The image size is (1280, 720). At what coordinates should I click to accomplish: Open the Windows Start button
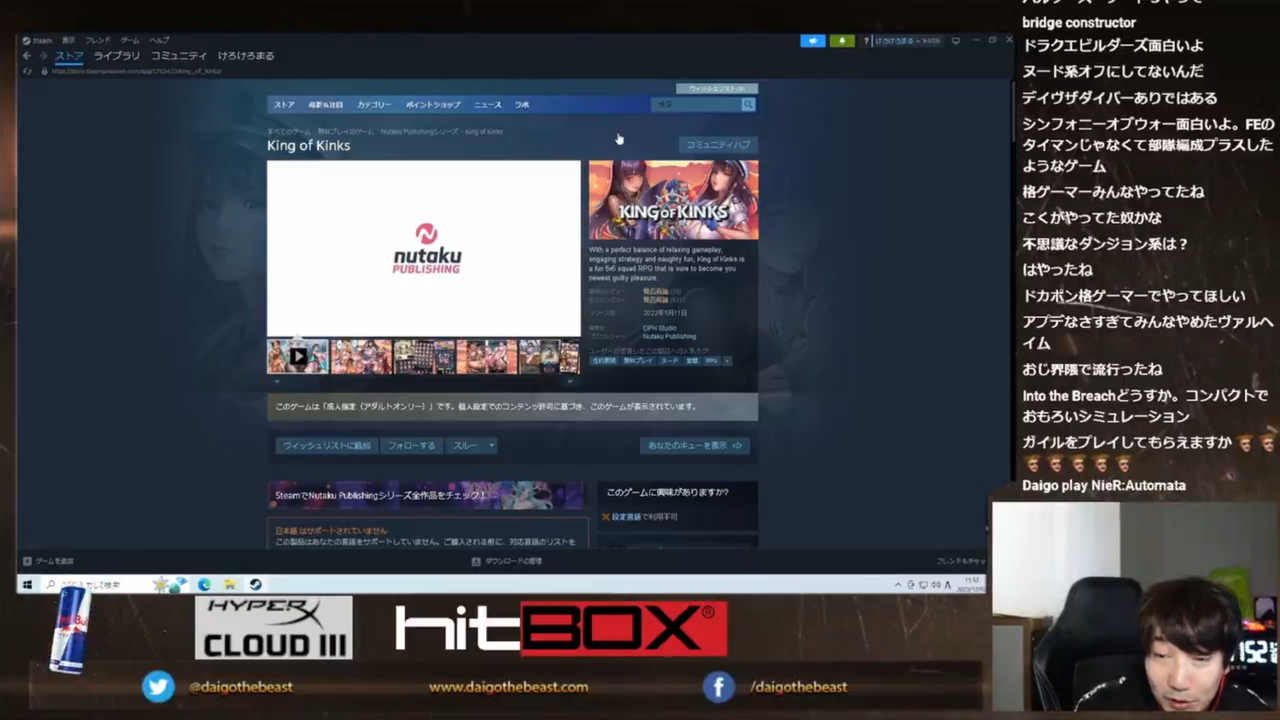click(27, 585)
